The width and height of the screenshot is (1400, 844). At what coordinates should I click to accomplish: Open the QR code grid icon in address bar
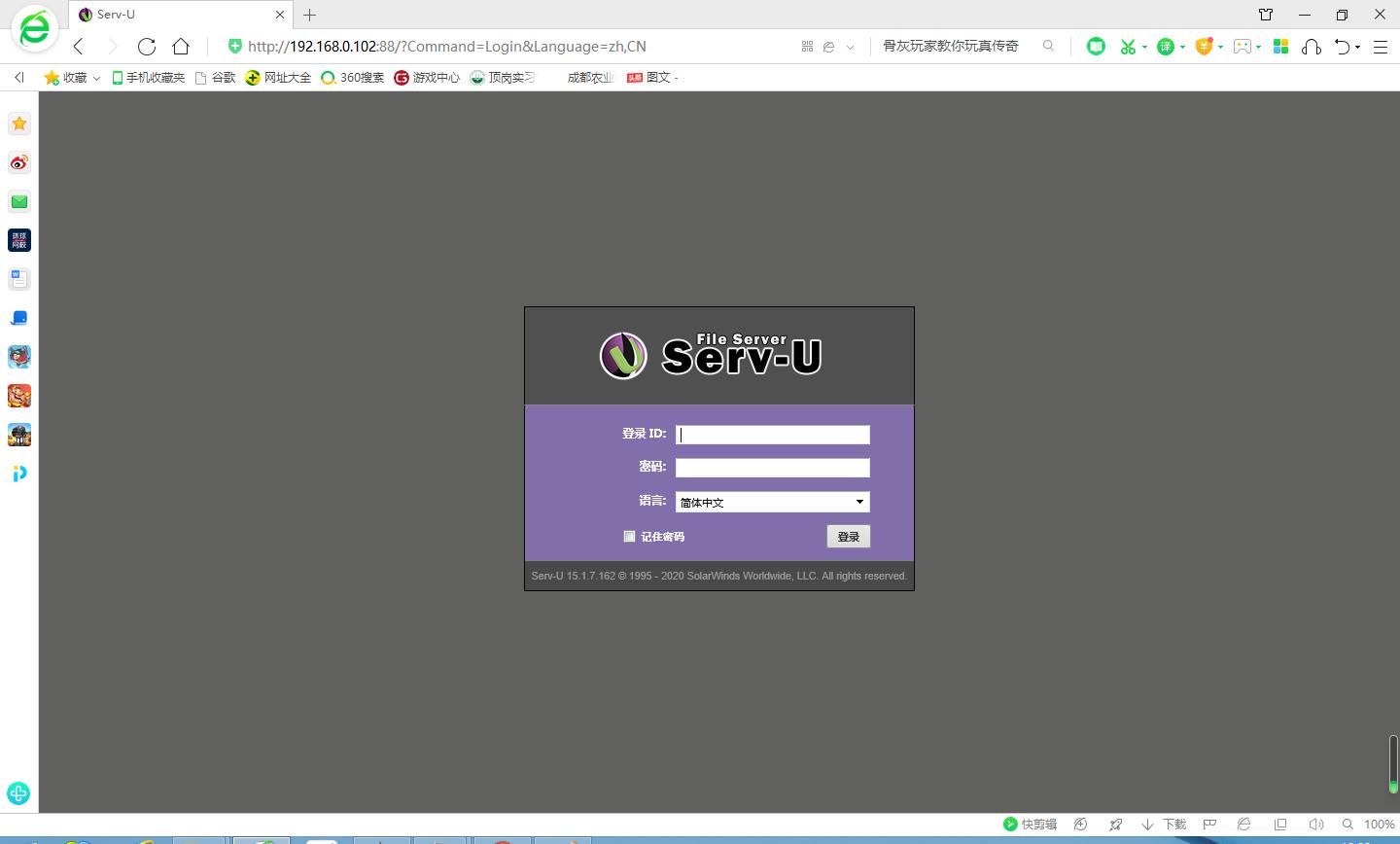[807, 46]
